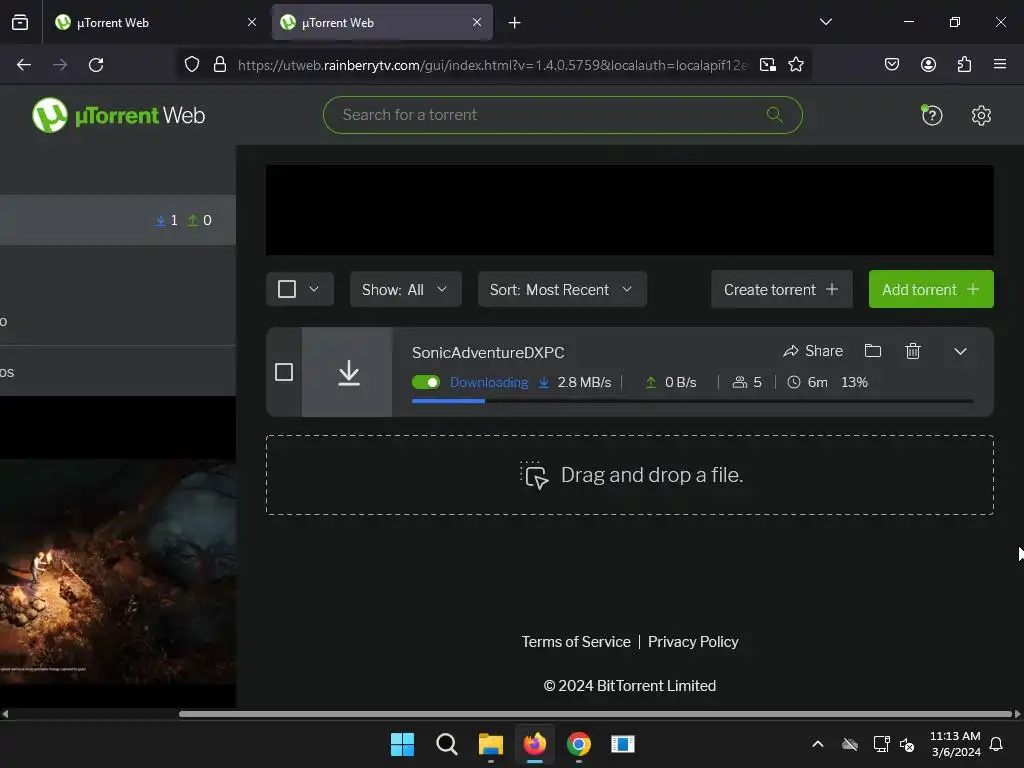Open Windows taskbar search
The width and height of the screenshot is (1024, 768).
[x=447, y=744]
